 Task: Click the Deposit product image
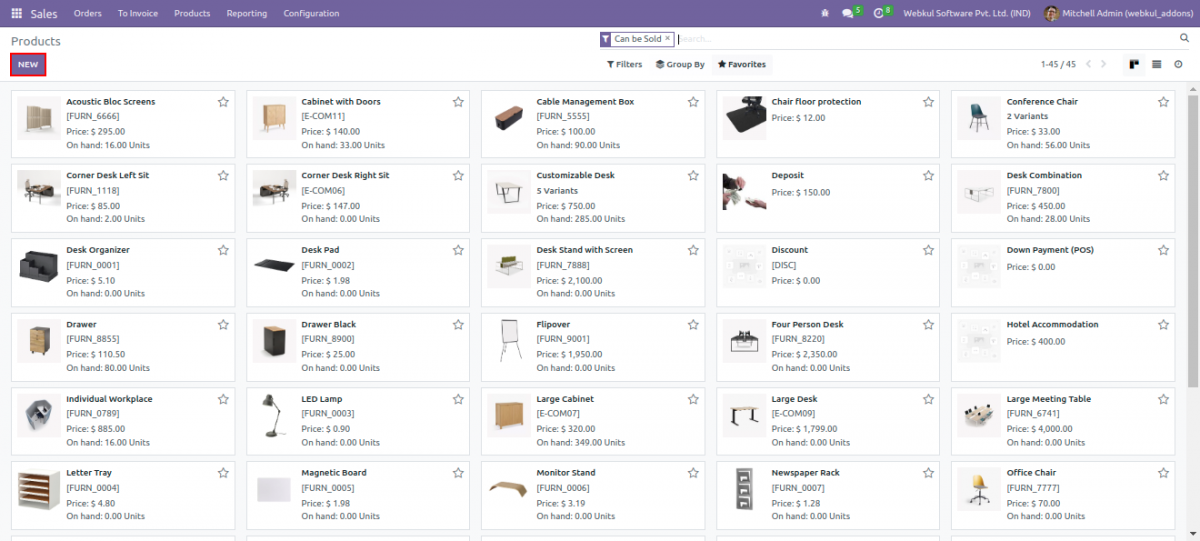(x=744, y=193)
